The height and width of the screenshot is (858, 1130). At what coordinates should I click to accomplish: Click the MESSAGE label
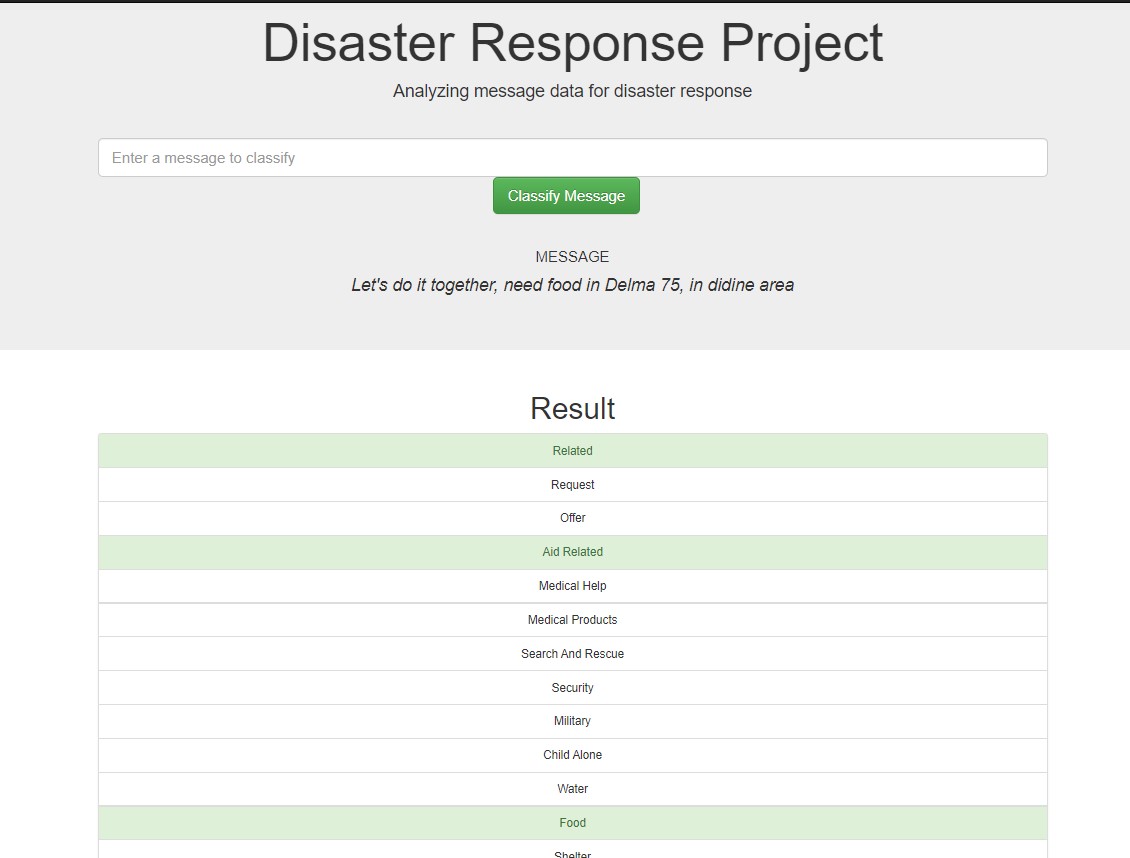(572, 256)
